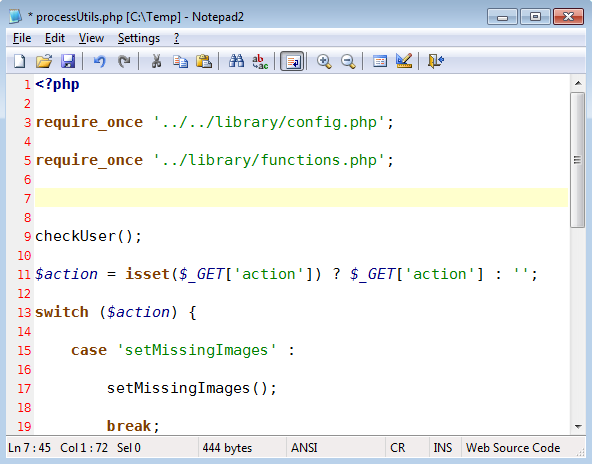Save the file using the floppy disk icon

click(x=68, y=61)
